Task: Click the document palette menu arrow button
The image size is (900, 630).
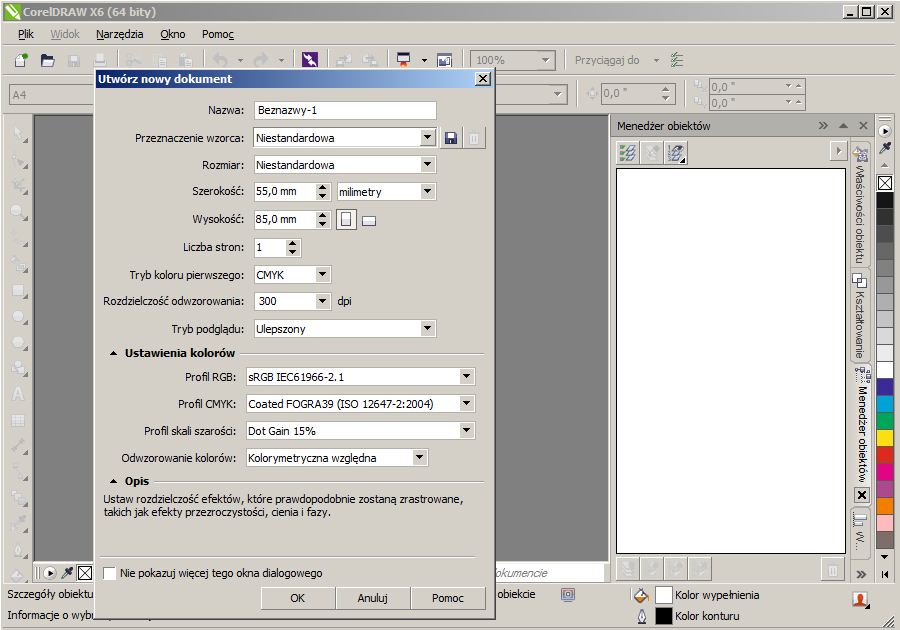Action: click(50, 573)
